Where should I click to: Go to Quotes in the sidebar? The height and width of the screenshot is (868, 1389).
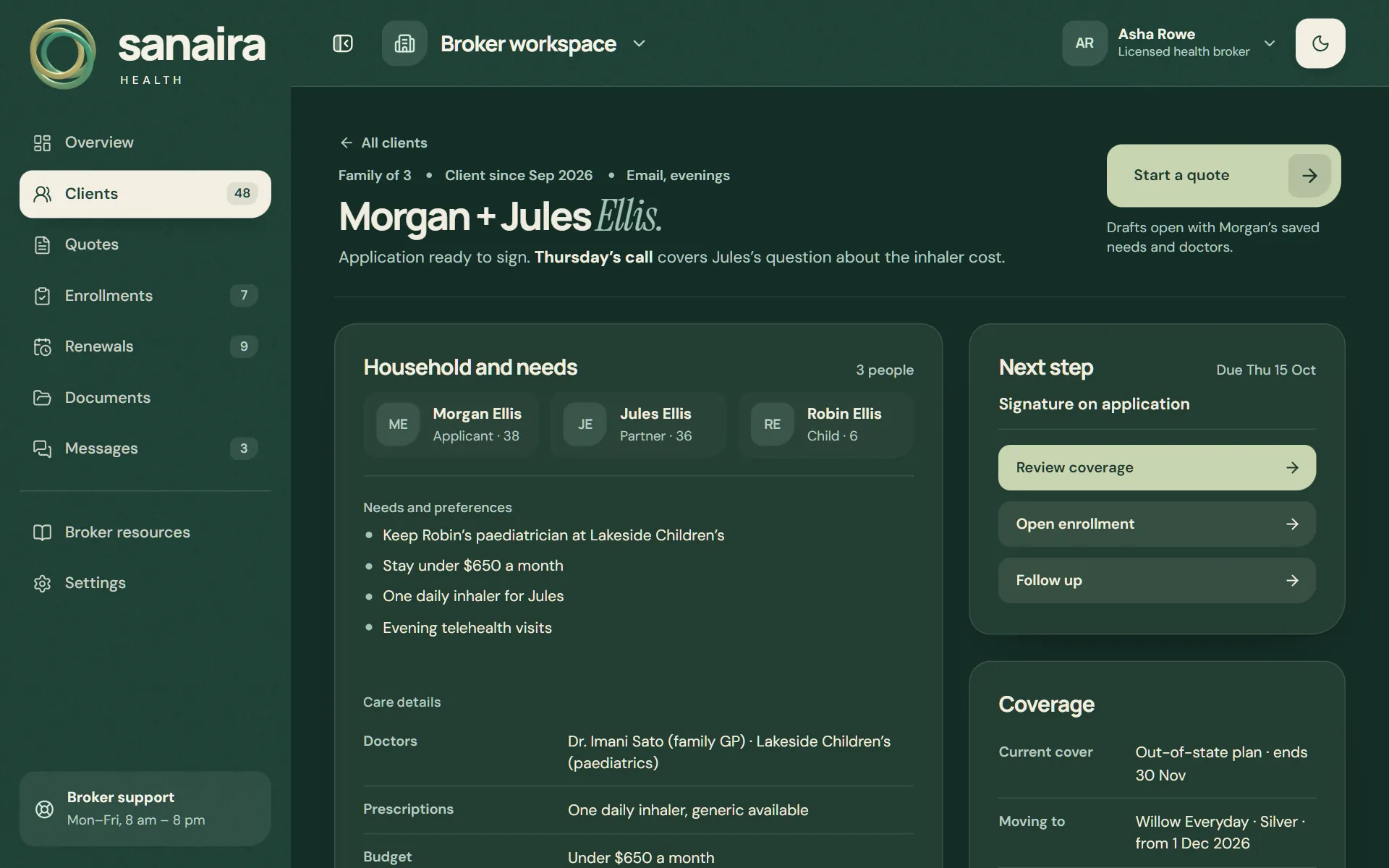pos(145,244)
